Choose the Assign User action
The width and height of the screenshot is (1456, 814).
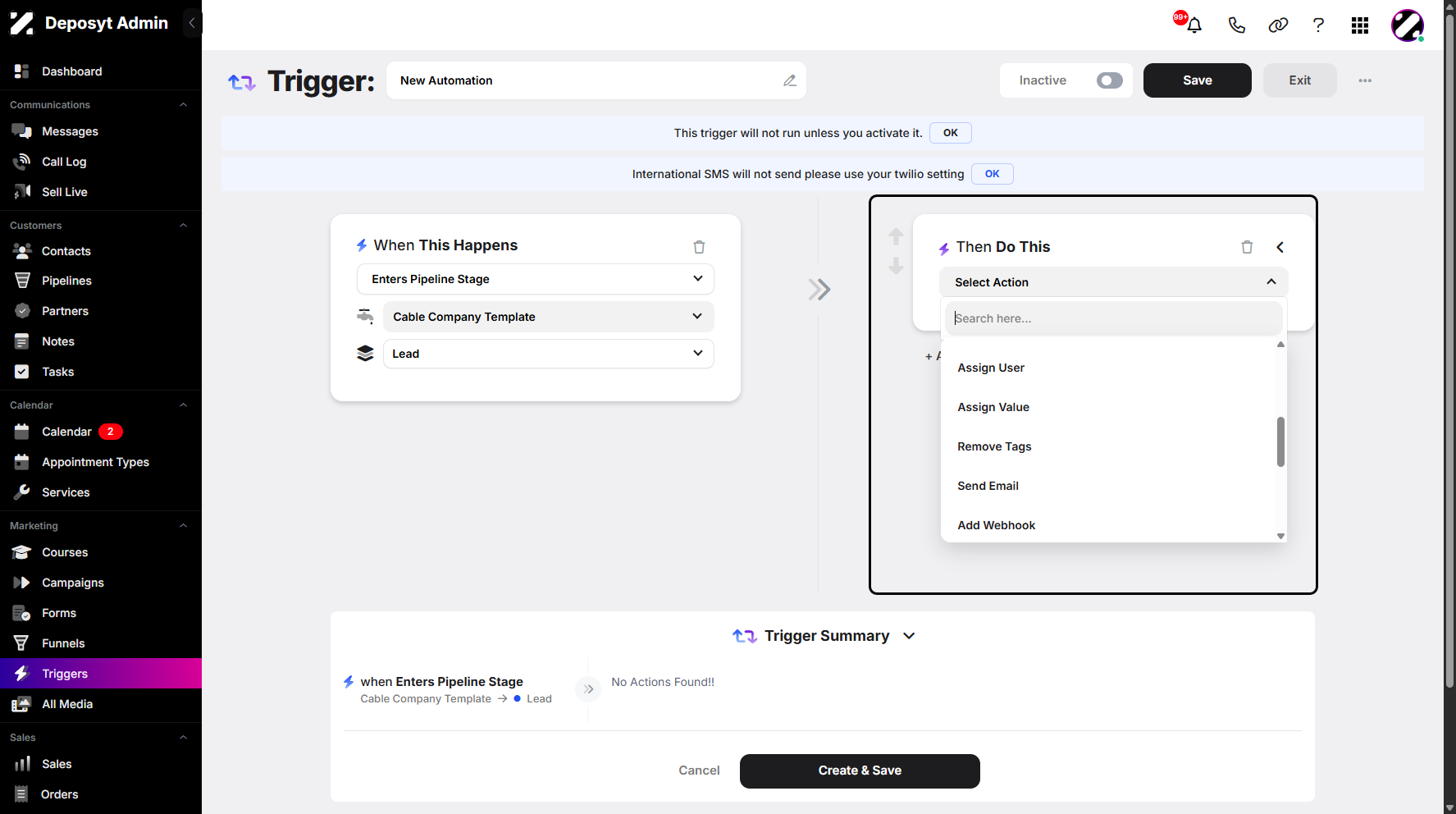click(x=1109, y=368)
